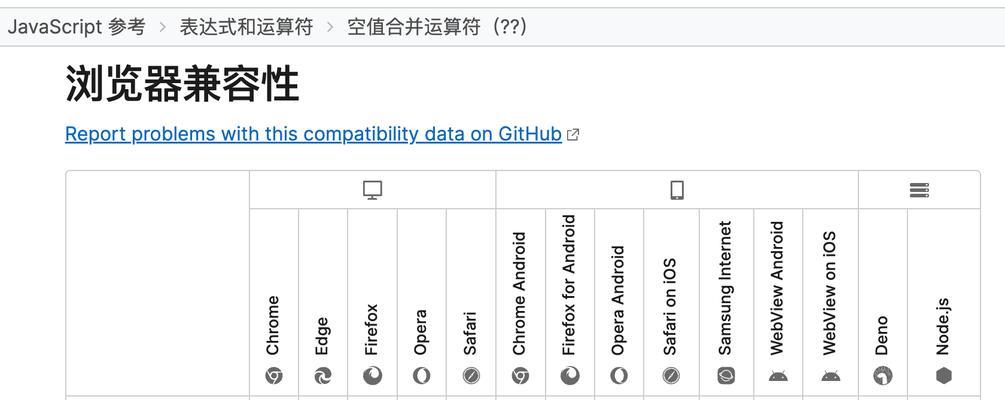Open the 空值合并运算符（??）breadcrumb
The height and width of the screenshot is (400, 1005).
click(x=437, y=27)
